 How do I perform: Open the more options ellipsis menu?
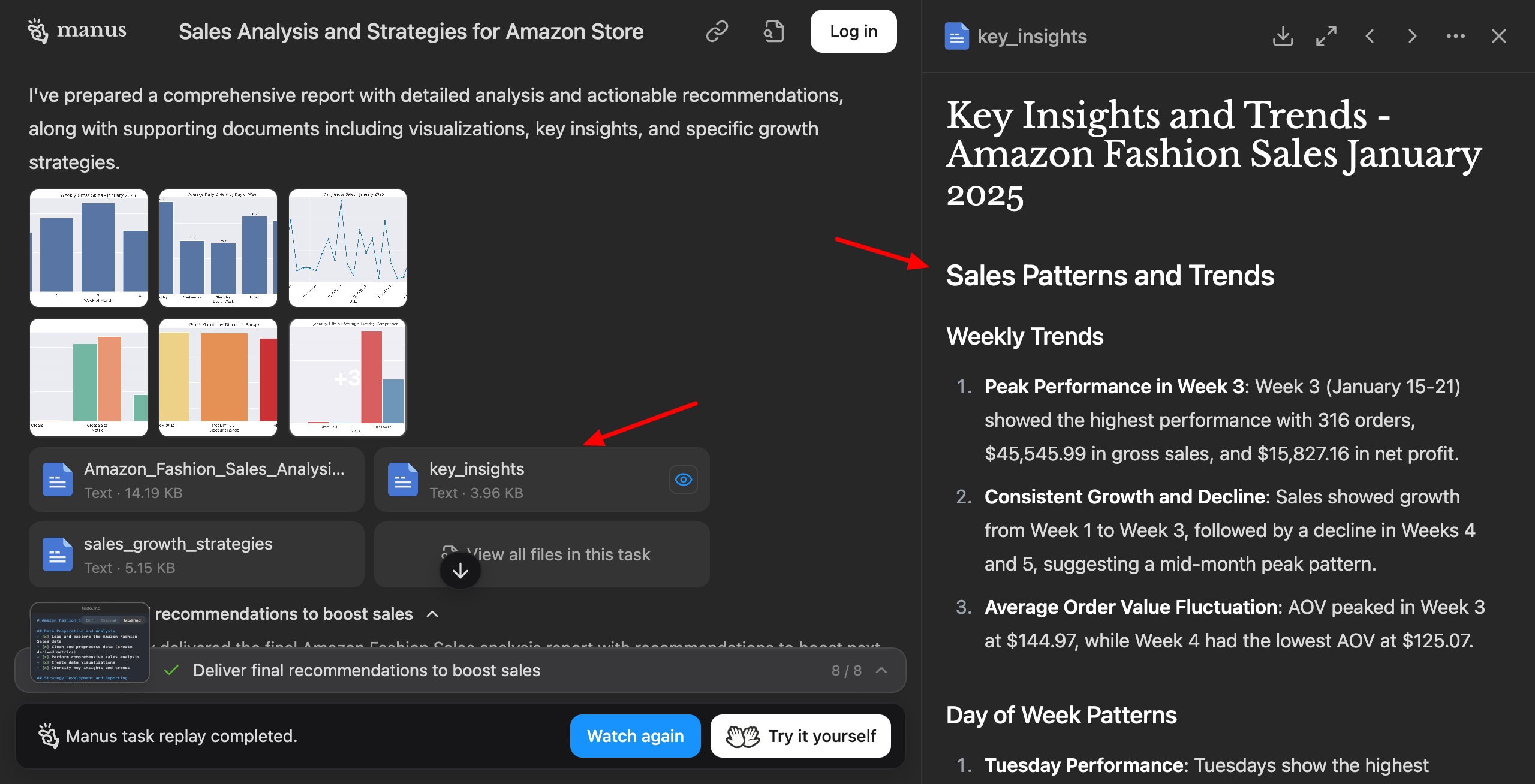[1455, 36]
